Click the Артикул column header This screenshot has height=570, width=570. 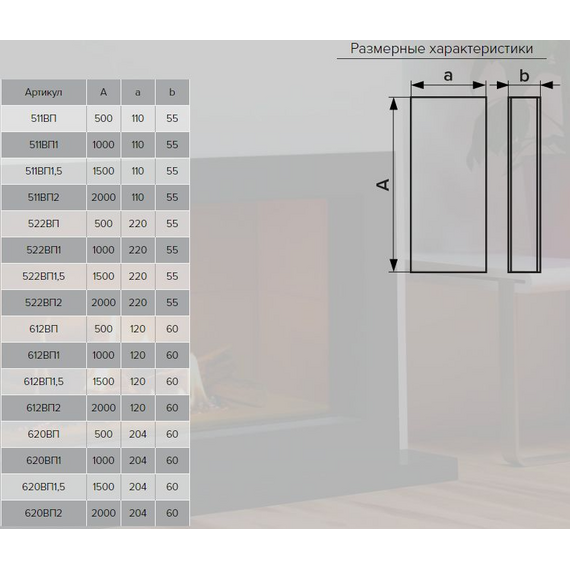pyautogui.click(x=44, y=92)
